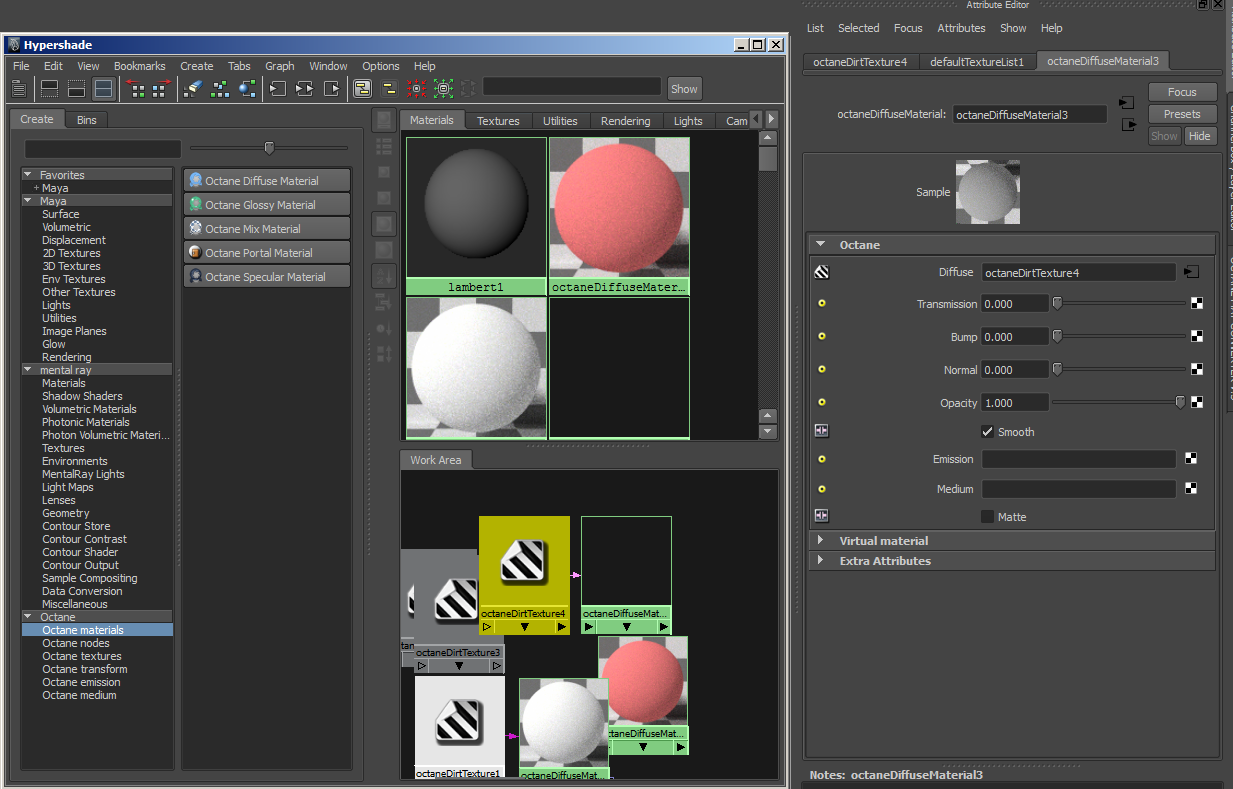Image resolution: width=1233 pixels, height=789 pixels.
Task: Expand the Extra Attributes section
Action: click(x=821, y=561)
